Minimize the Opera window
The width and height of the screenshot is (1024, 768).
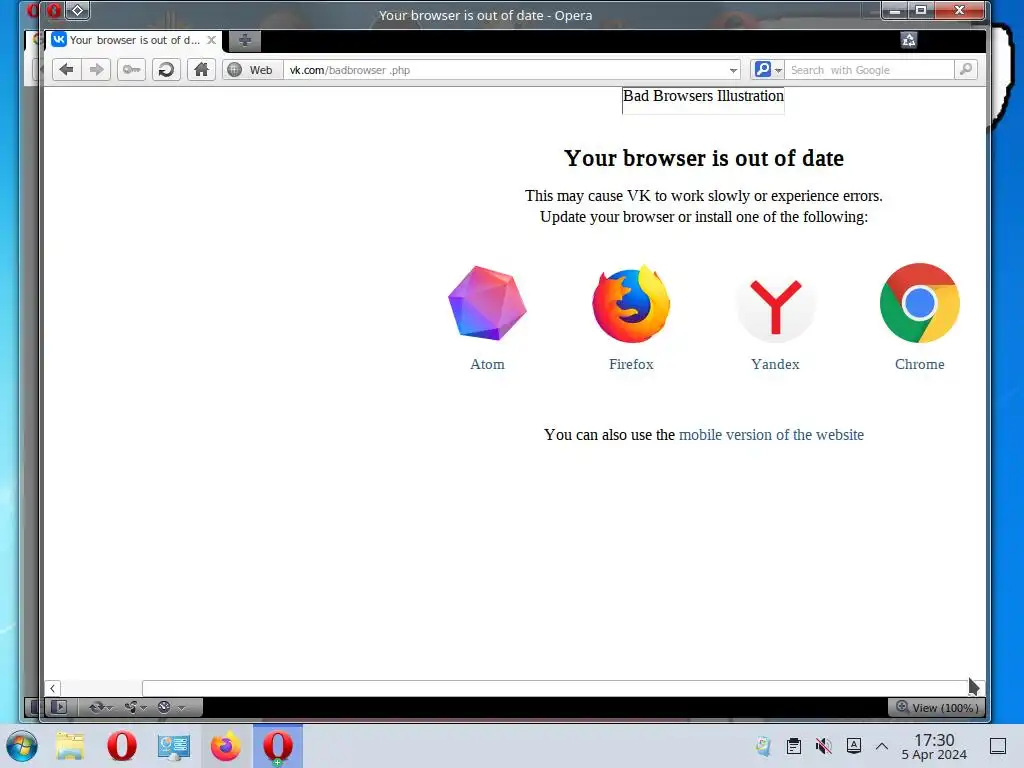click(895, 10)
